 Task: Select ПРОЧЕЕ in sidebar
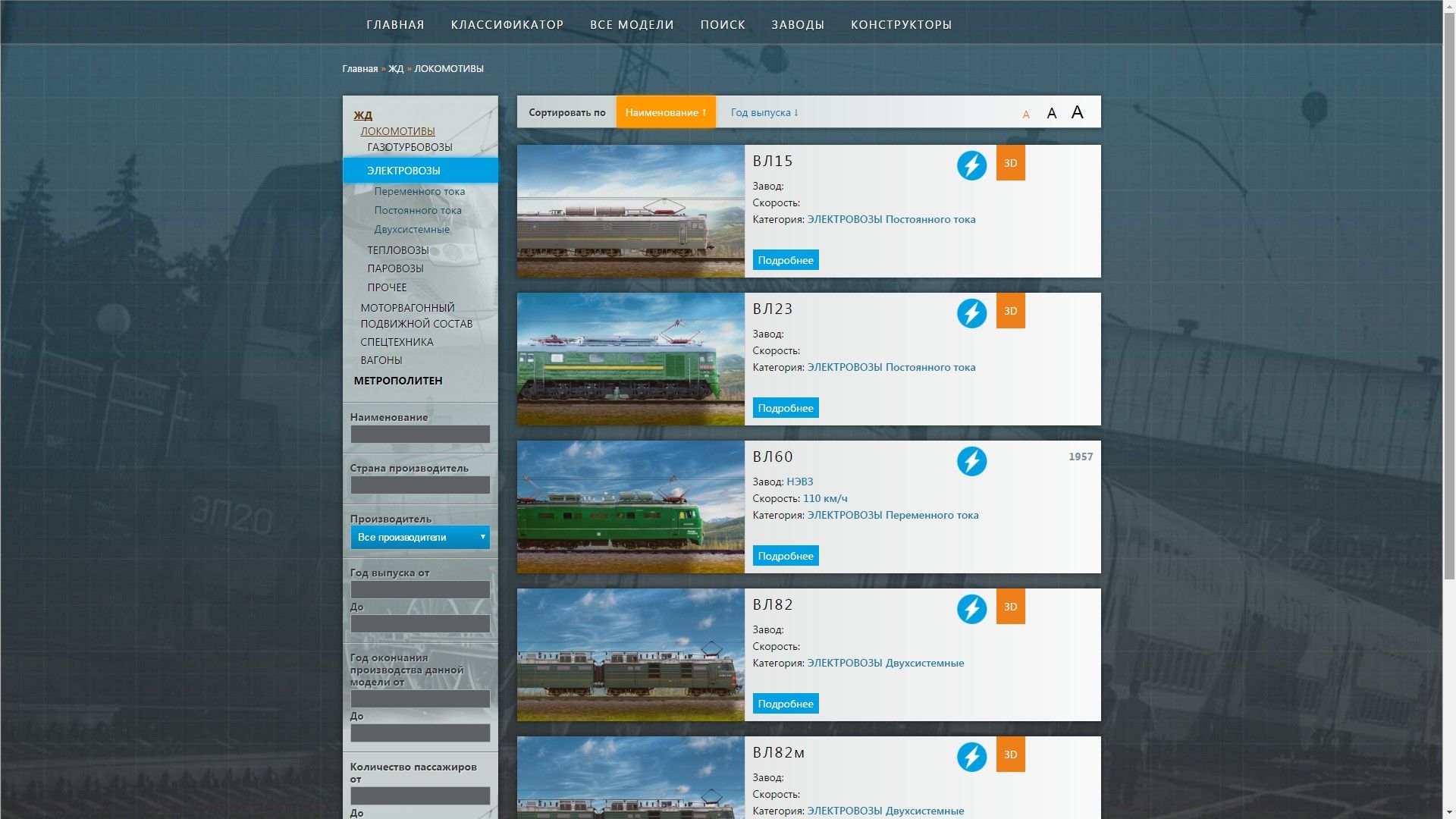point(387,287)
